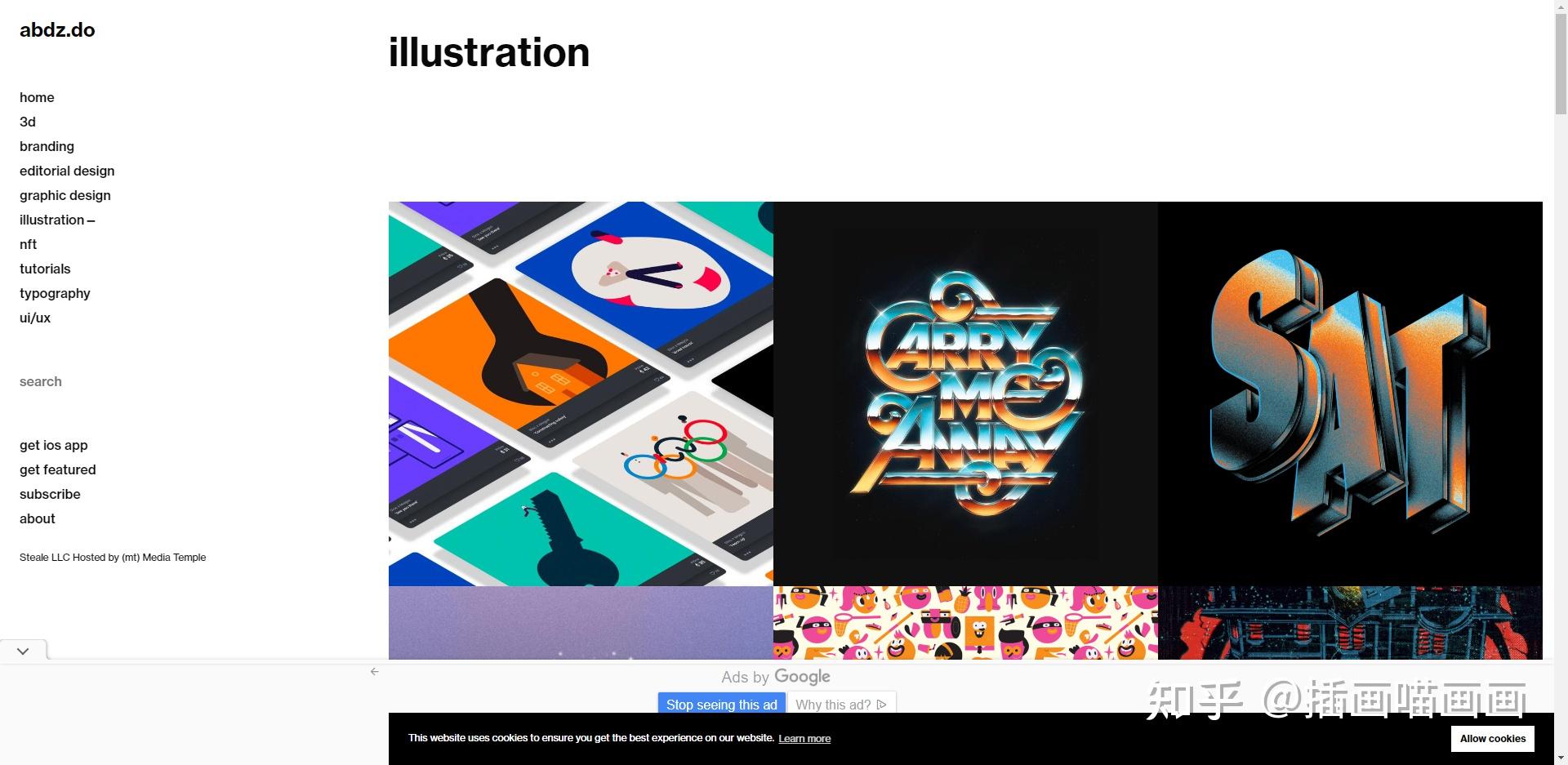The height and width of the screenshot is (765, 1568).
Task: Open the Carry Me Away chrome lettering thumbnail
Action: [x=965, y=394]
